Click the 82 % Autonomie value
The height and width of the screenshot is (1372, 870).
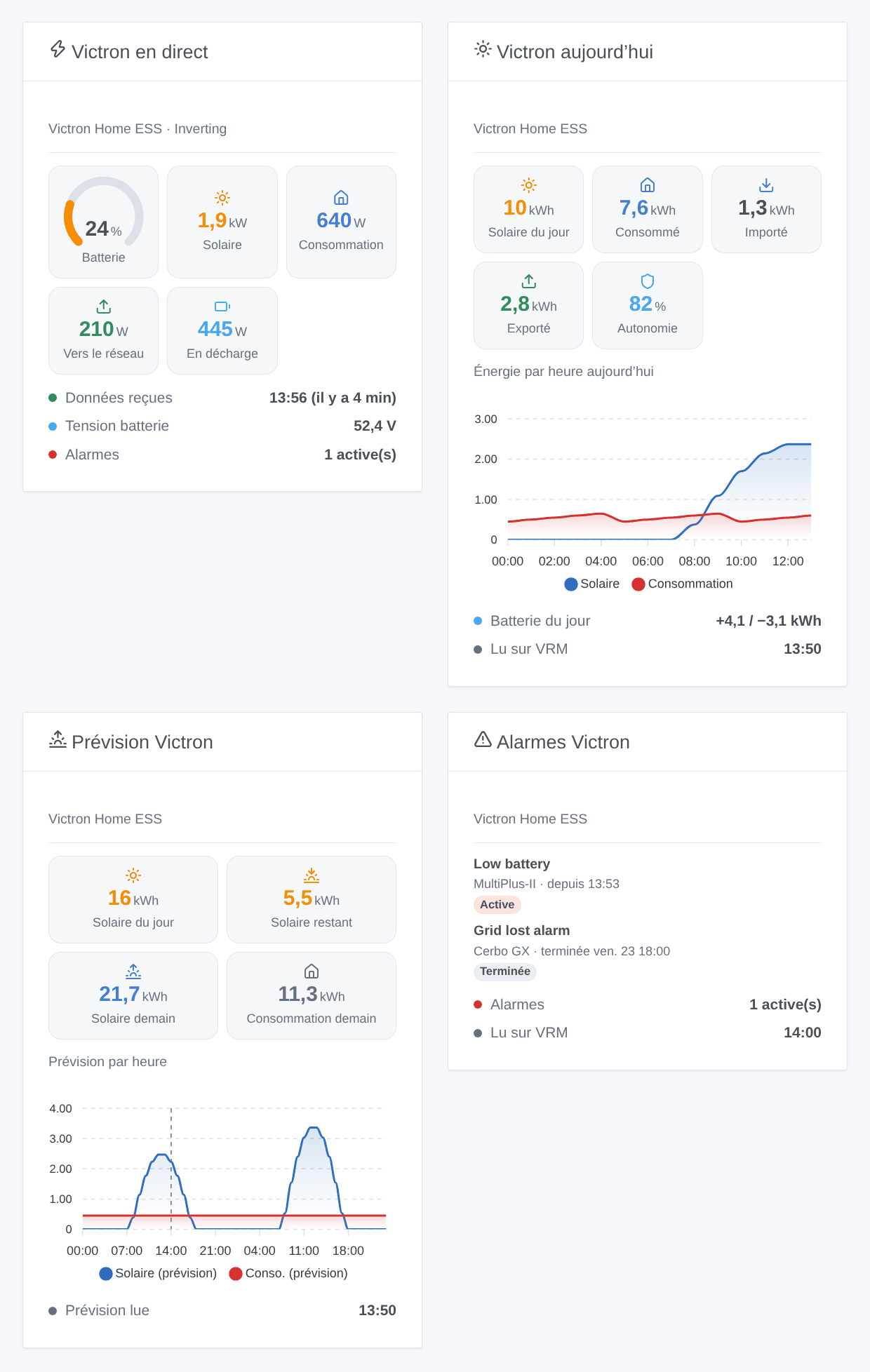(x=648, y=304)
